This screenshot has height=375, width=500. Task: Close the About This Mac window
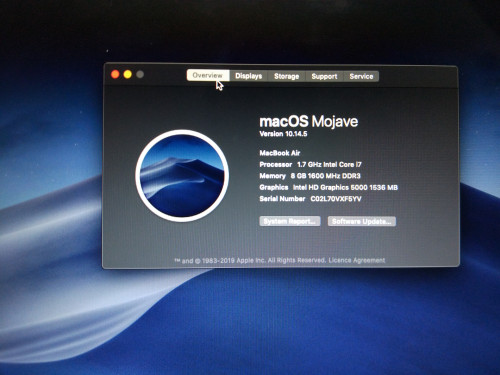[x=115, y=74]
